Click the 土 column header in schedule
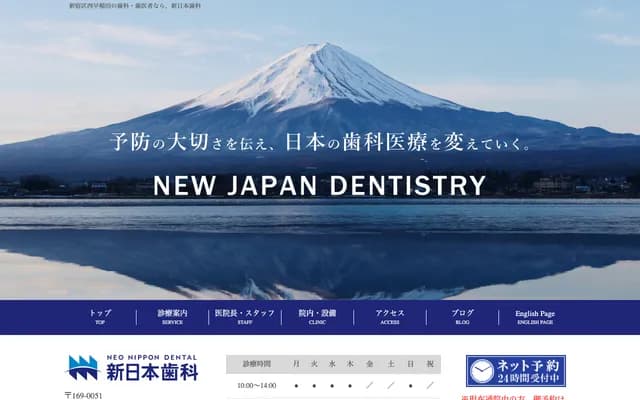640x400 pixels. point(391,364)
